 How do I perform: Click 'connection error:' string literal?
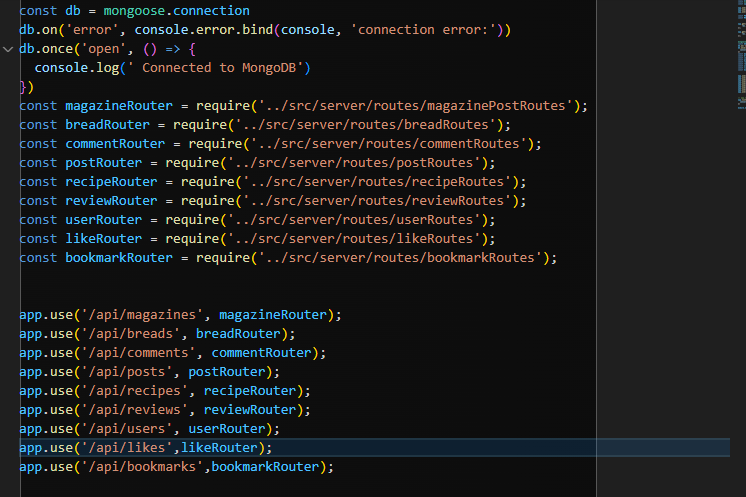click(426, 29)
